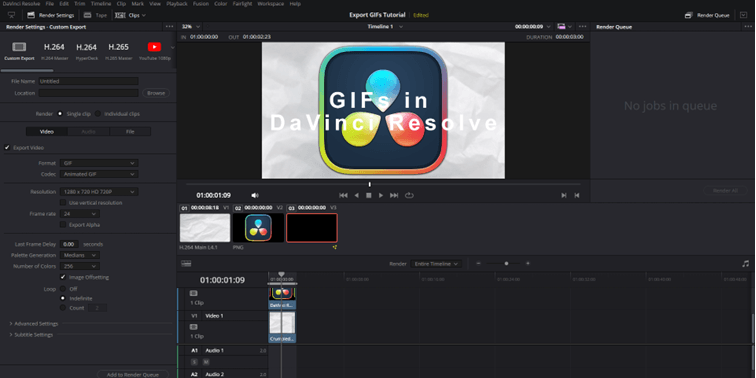Image resolution: width=756 pixels, height=378 pixels.
Task: Stop playback button
Action: coord(369,195)
